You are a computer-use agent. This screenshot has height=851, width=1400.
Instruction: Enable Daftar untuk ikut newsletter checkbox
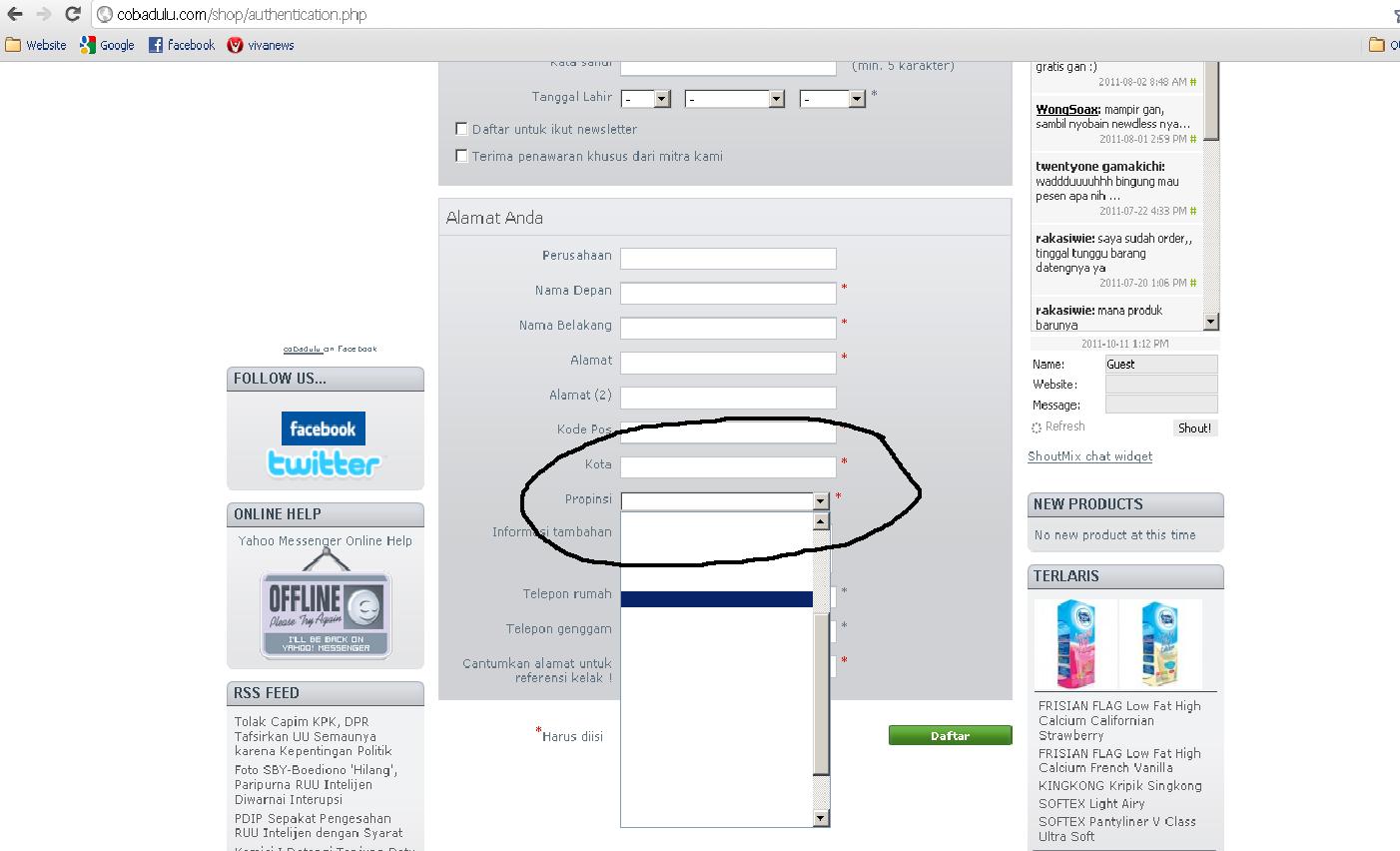coord(461,129)
